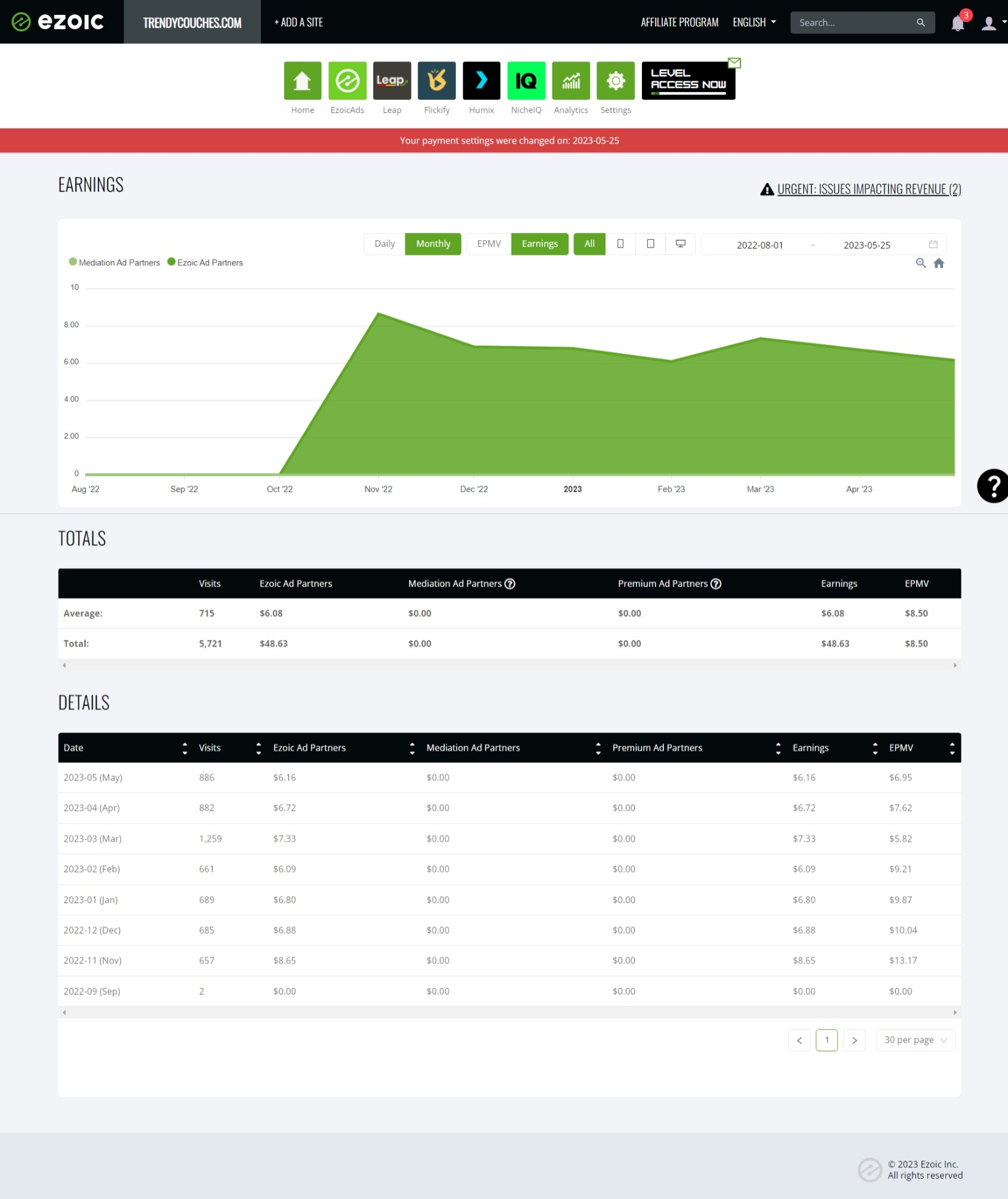Reset chart with home icon

coord(939,263)
